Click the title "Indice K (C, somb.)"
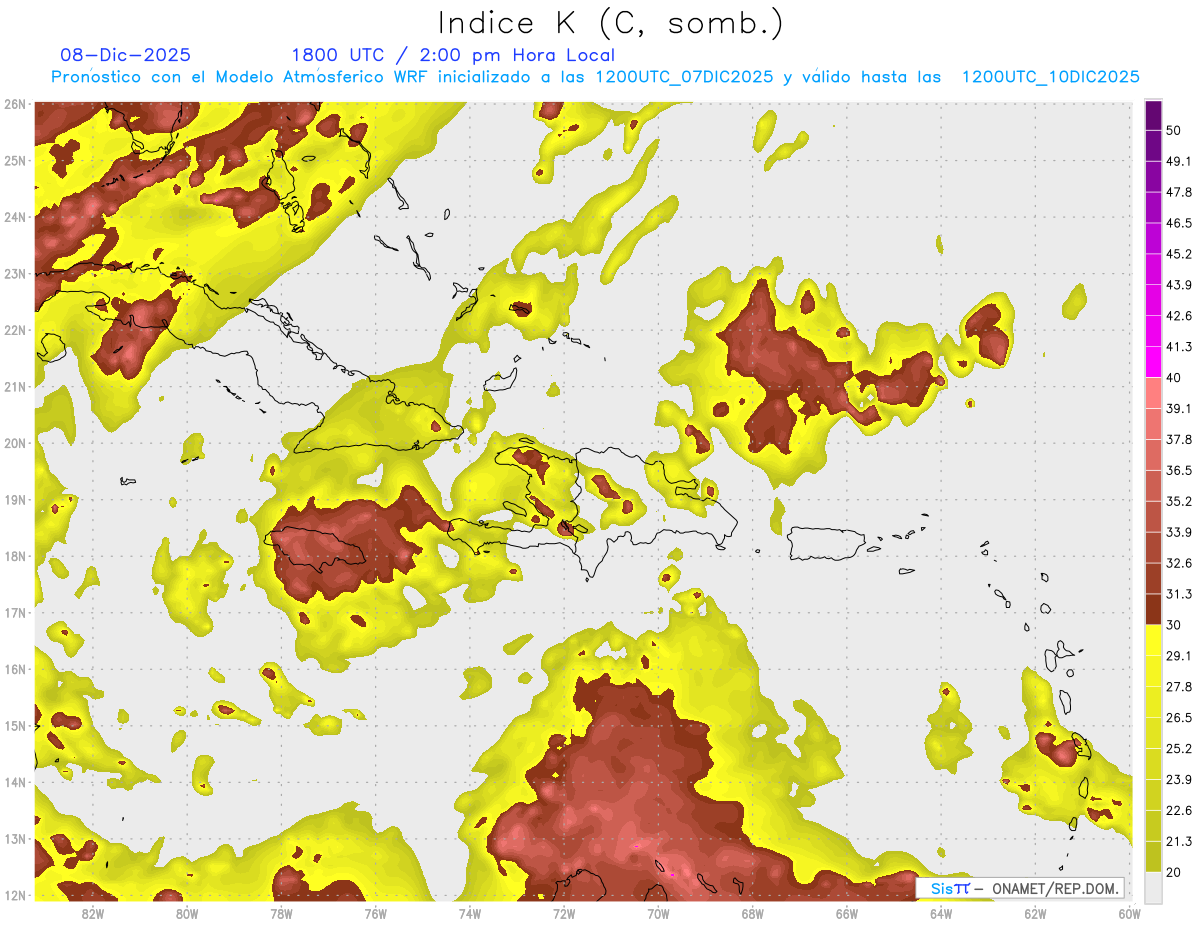This screenshot has height=927, width=1200. coord(611,23)
